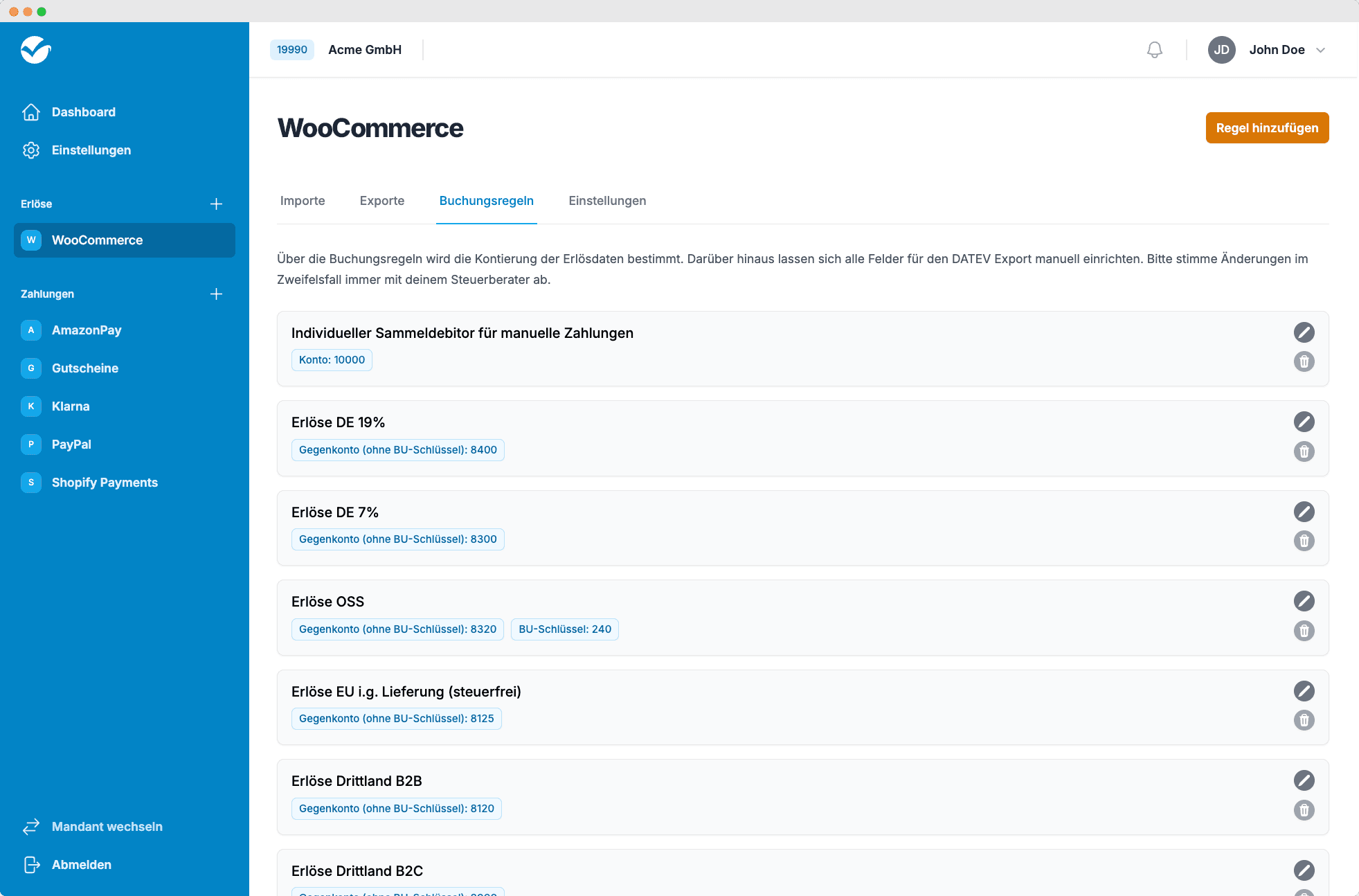This screenshot has width=1359, height=896.
Task: Click Gegenkonto 8125 tag
Action: [x=397, y=719]
